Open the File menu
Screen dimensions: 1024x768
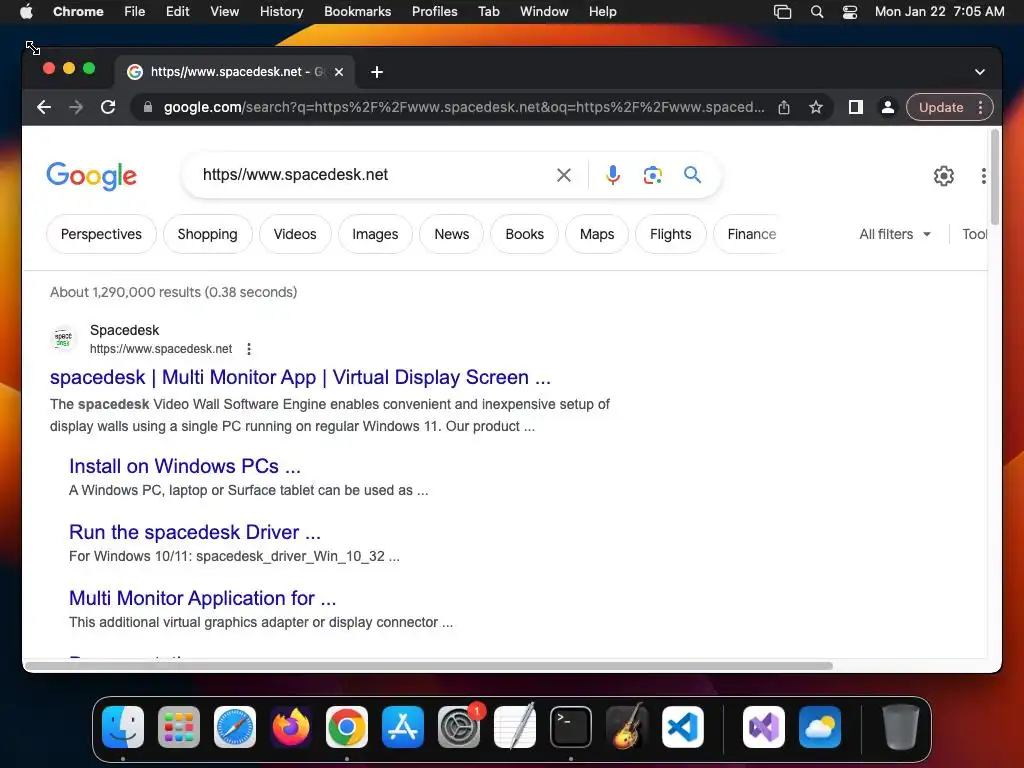pos(135,12)
